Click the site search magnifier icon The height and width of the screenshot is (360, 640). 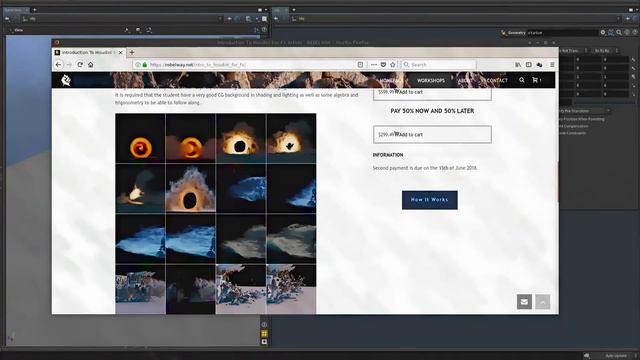click(x=522, y=80)
